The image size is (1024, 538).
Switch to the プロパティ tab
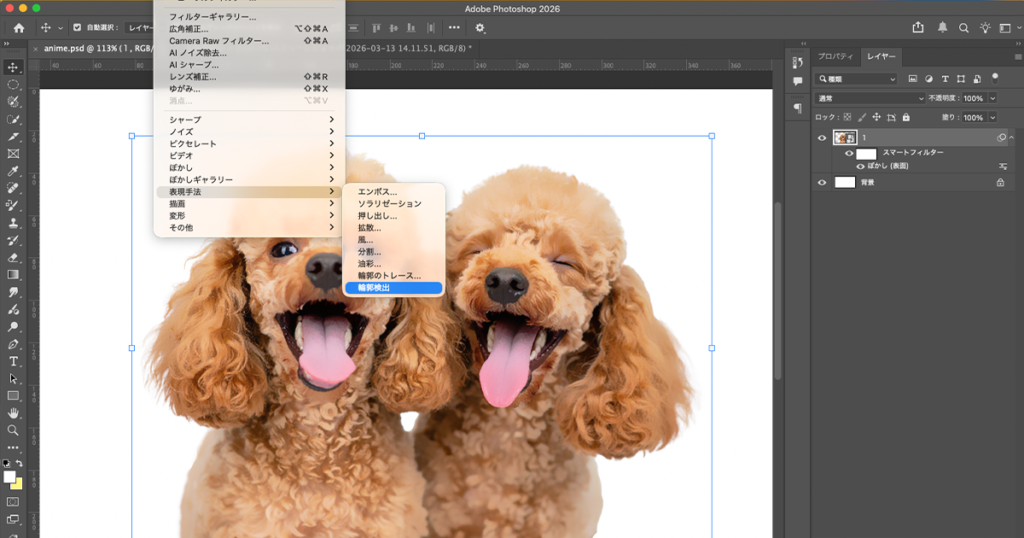835,57
